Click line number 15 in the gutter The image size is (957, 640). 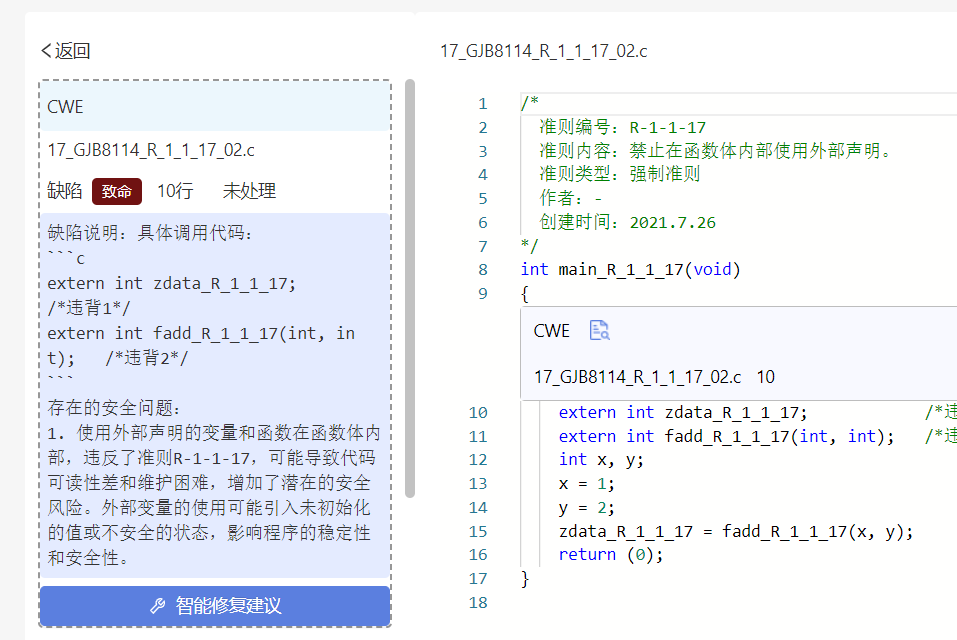(x=478, y=531)
